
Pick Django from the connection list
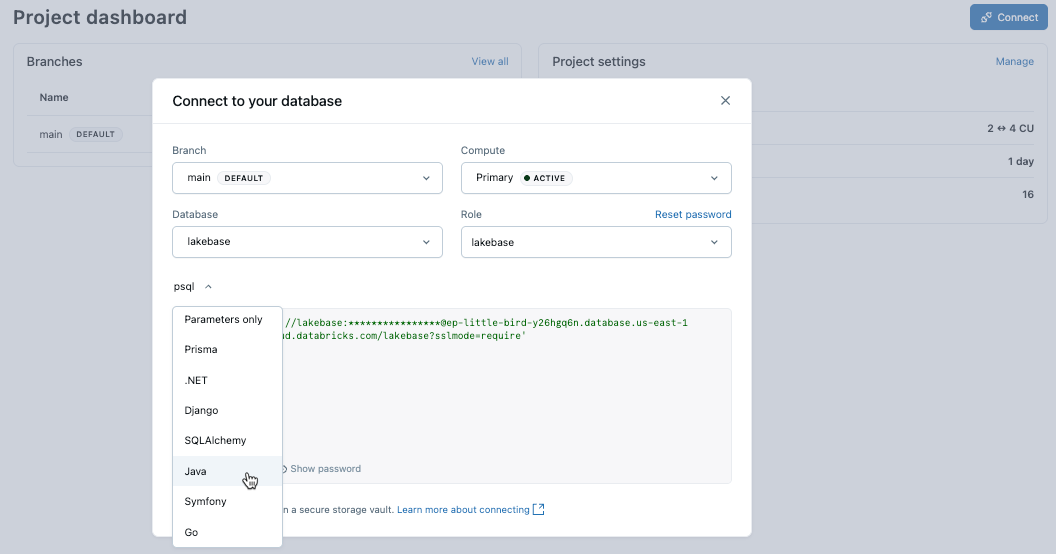click(201, 411)
